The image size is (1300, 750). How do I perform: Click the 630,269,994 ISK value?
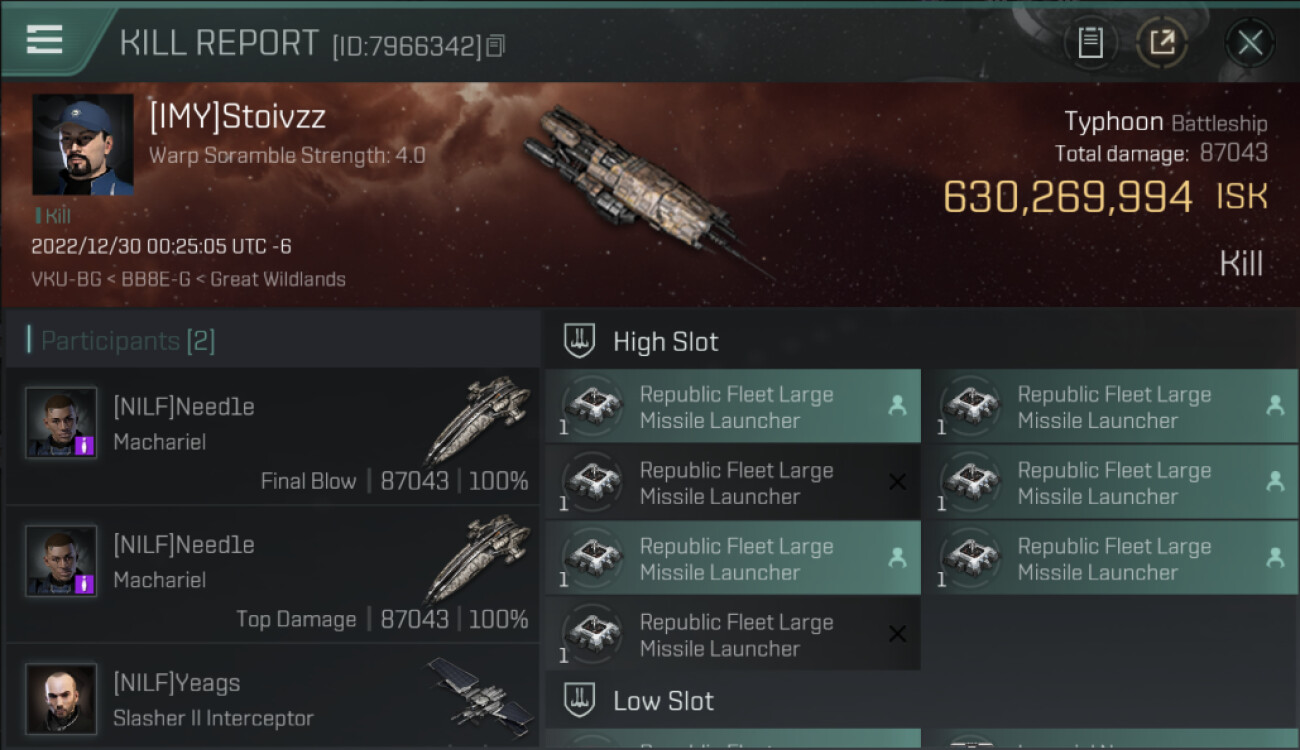pos(1066,198)
